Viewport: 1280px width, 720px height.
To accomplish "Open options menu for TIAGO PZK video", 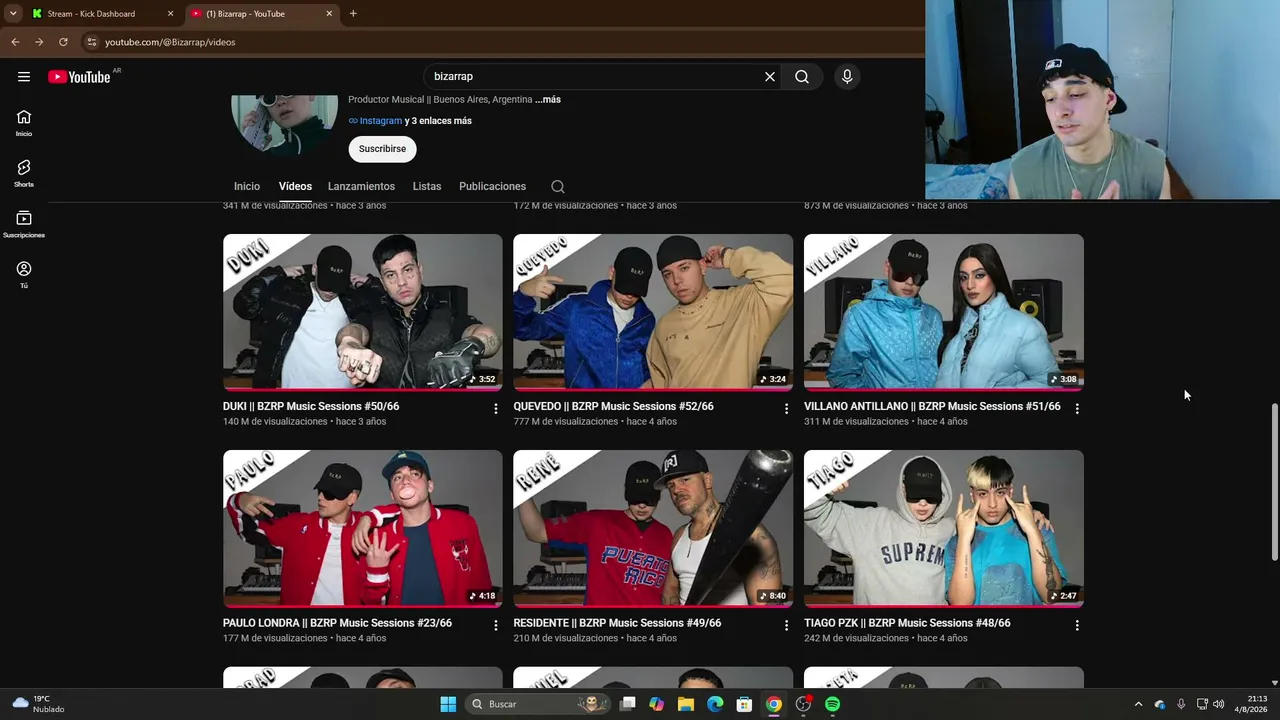I will click(1077, 626).
